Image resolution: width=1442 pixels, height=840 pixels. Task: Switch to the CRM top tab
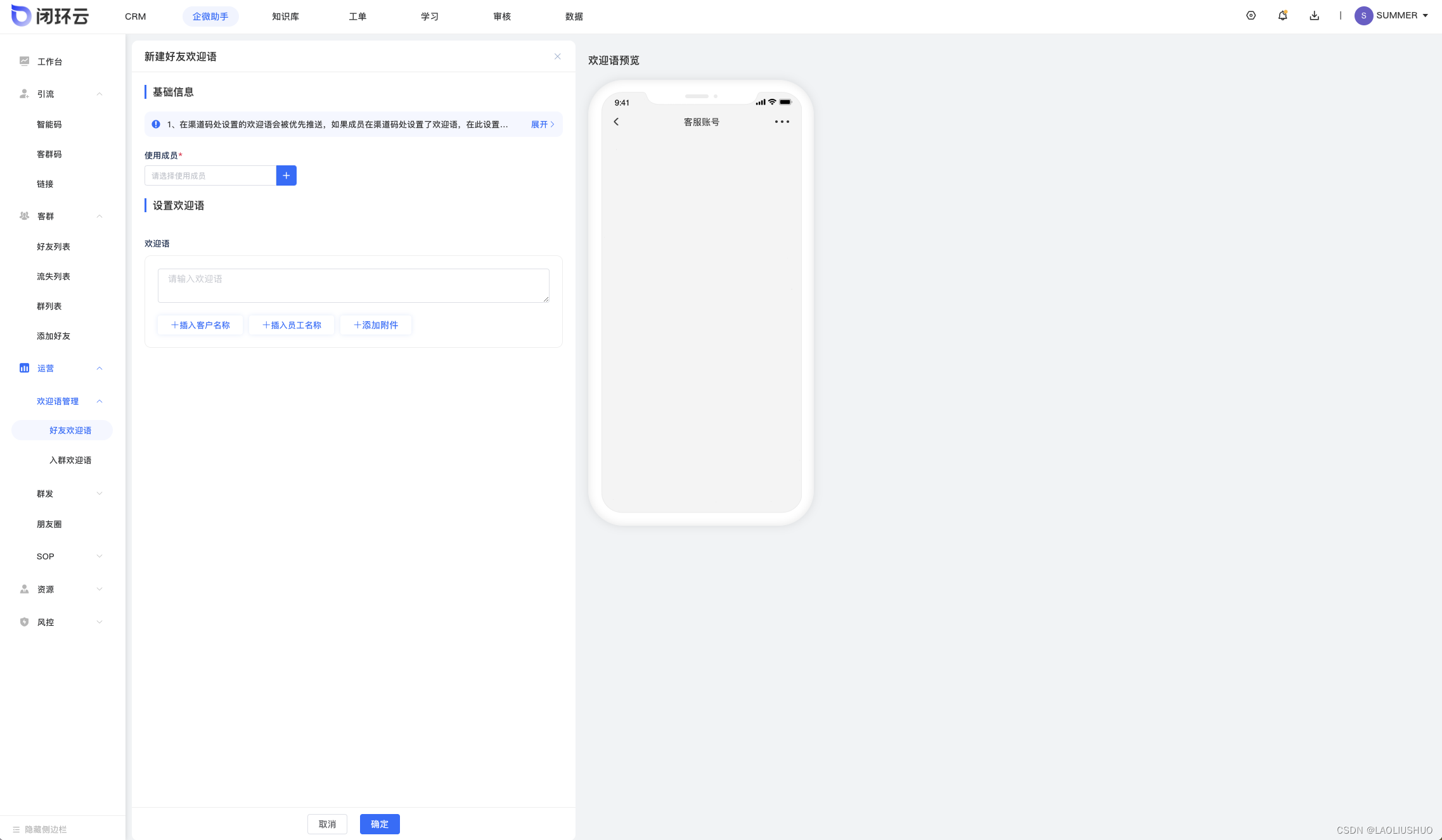136,16
